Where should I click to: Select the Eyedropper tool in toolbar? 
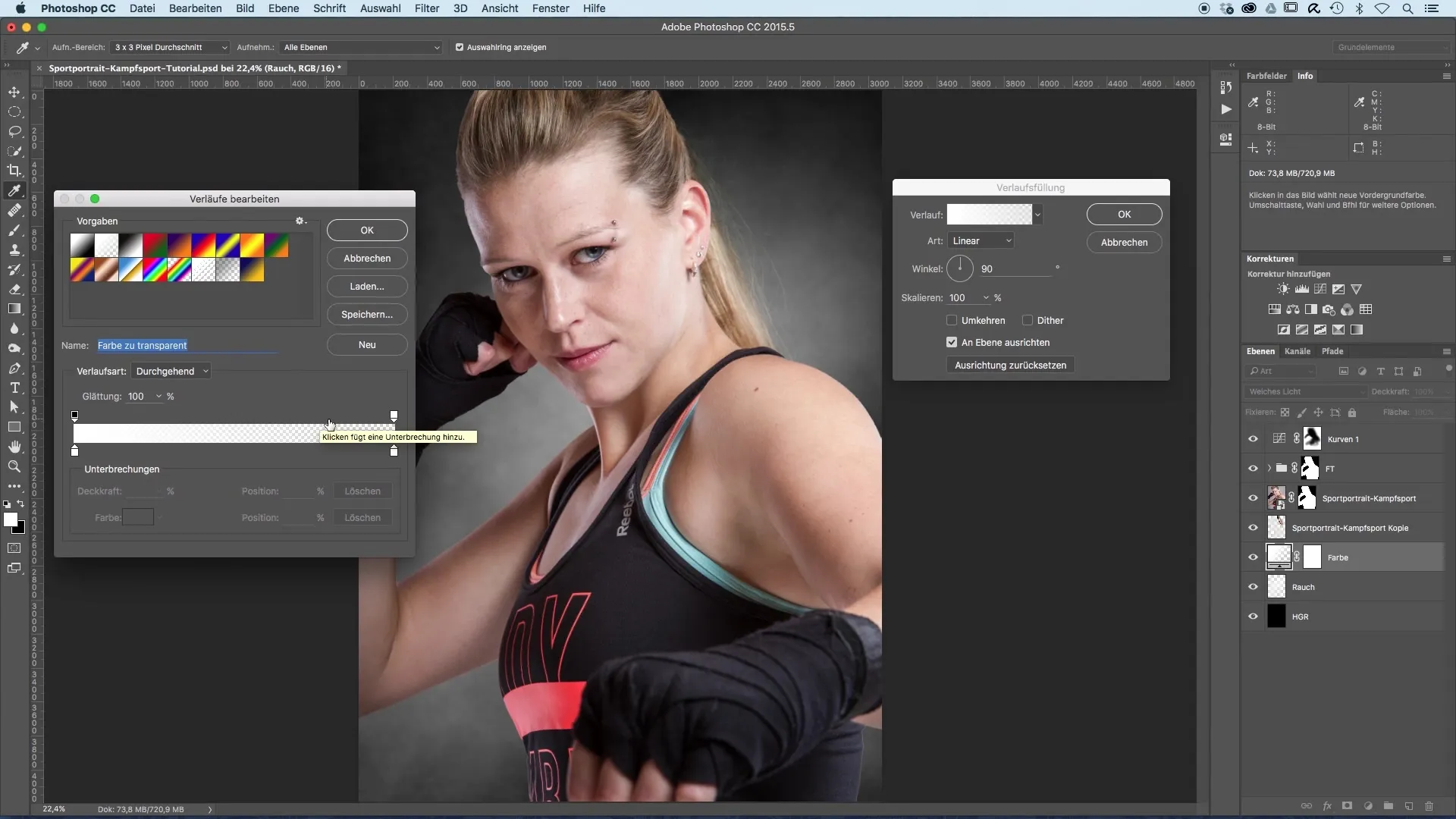point(14,190)
